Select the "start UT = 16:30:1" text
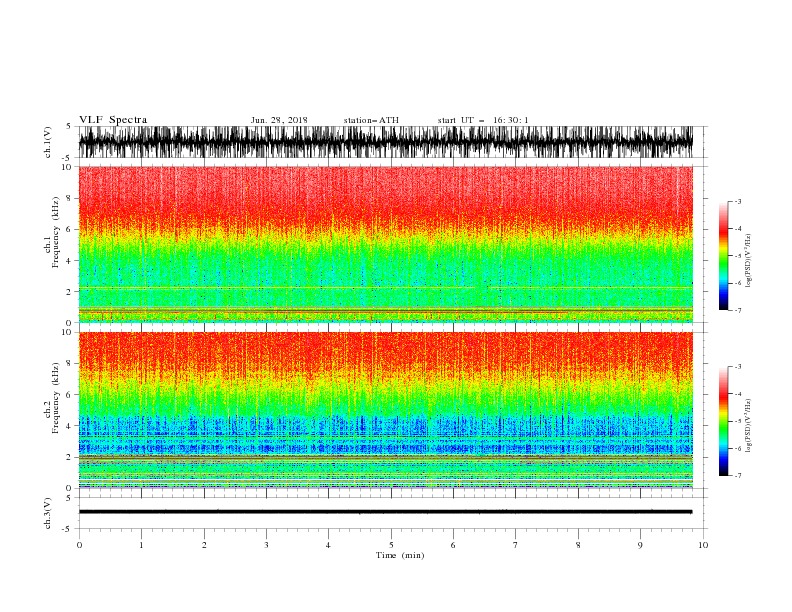This screenshot has width=792, height=612. [483, 120]
